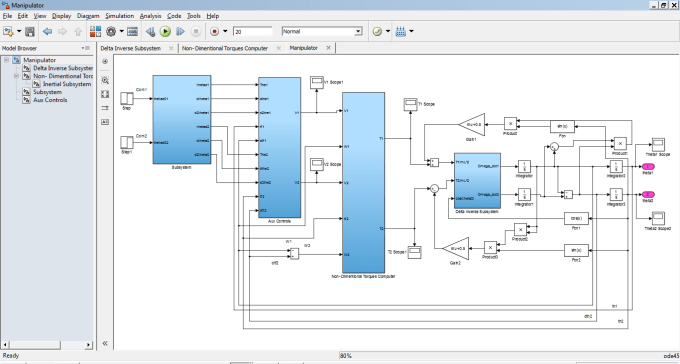Open the Code menu

click(174, 16)
